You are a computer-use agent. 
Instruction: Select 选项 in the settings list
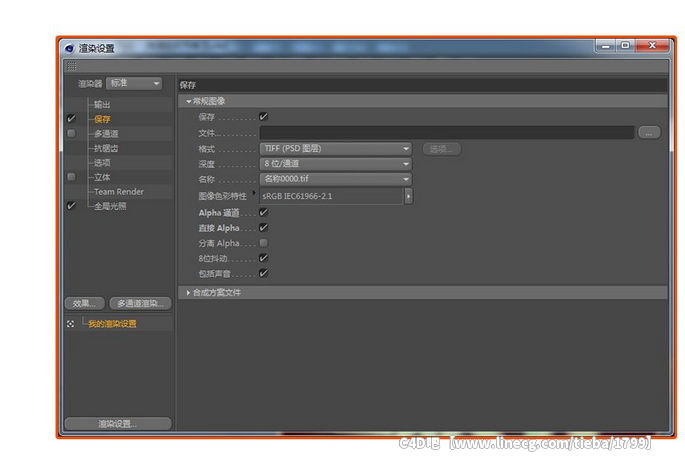[x=102, y=162]
